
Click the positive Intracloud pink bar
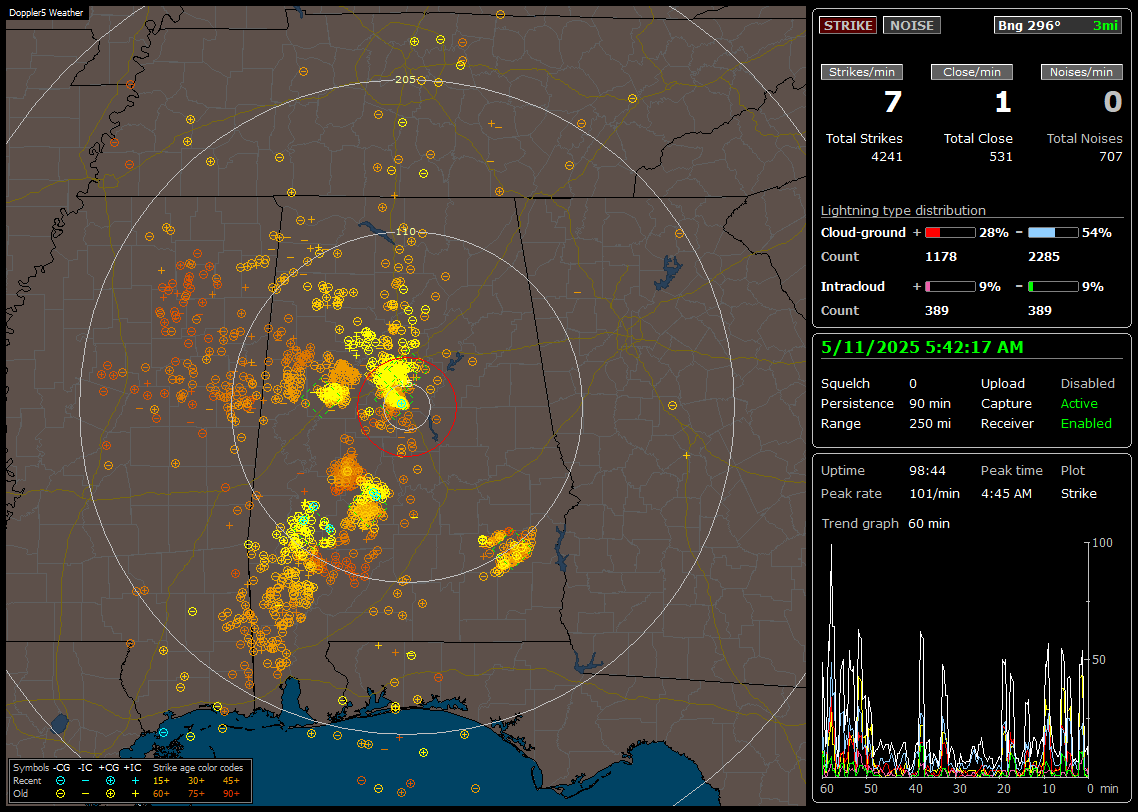950,287
